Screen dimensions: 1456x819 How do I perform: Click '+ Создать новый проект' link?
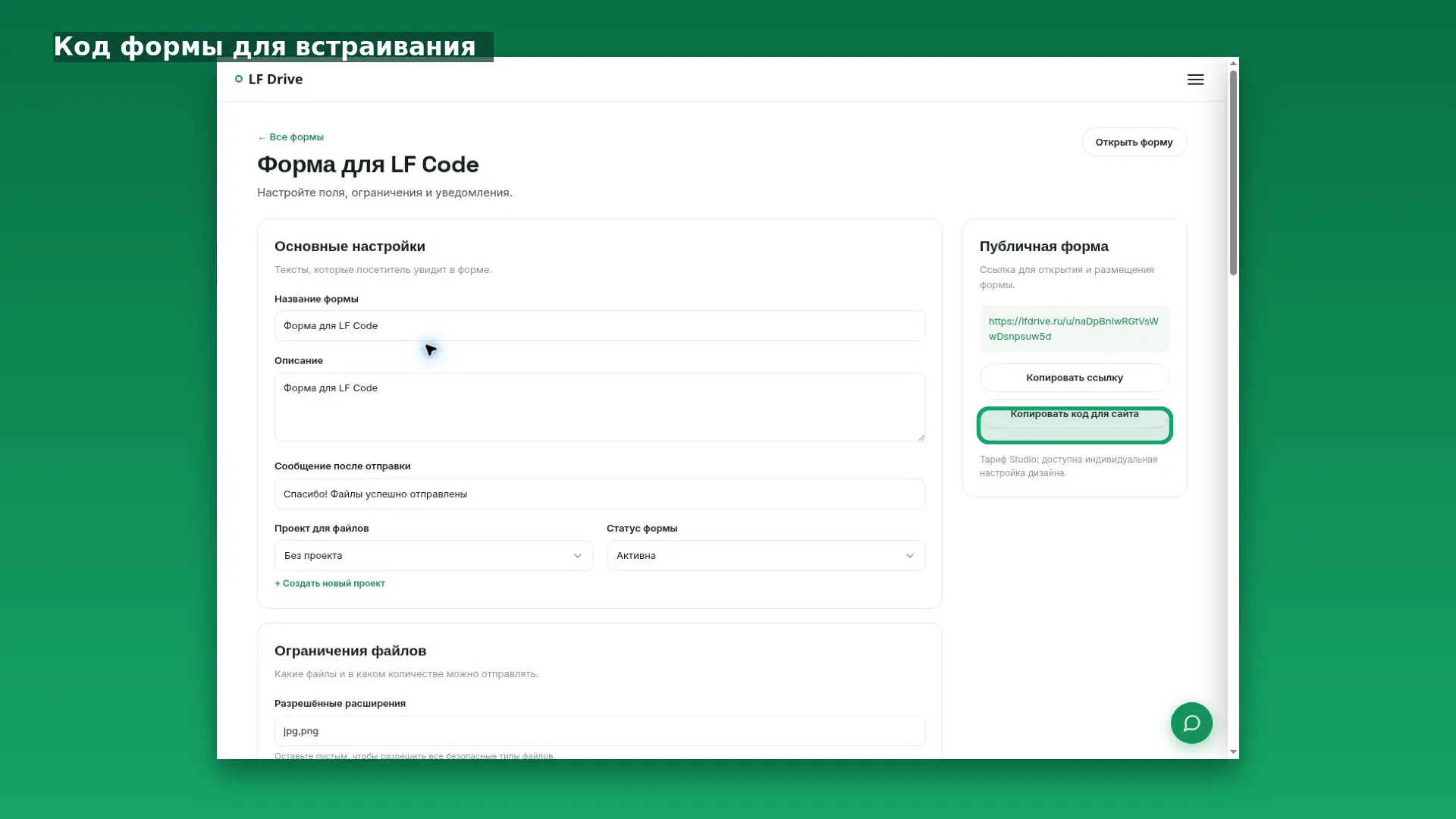click(330, 583)
